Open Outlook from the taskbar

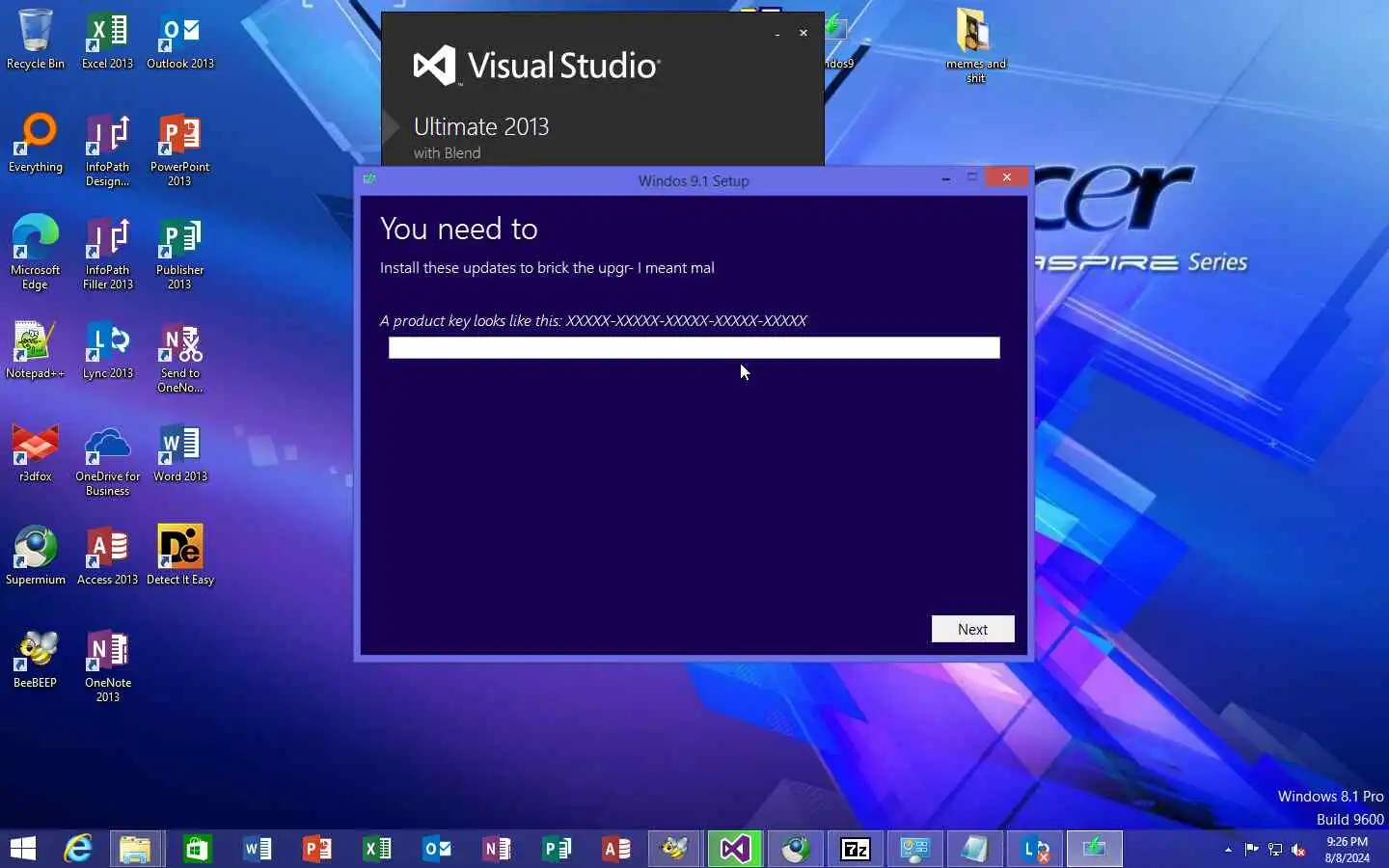click(x=436, y=849)
